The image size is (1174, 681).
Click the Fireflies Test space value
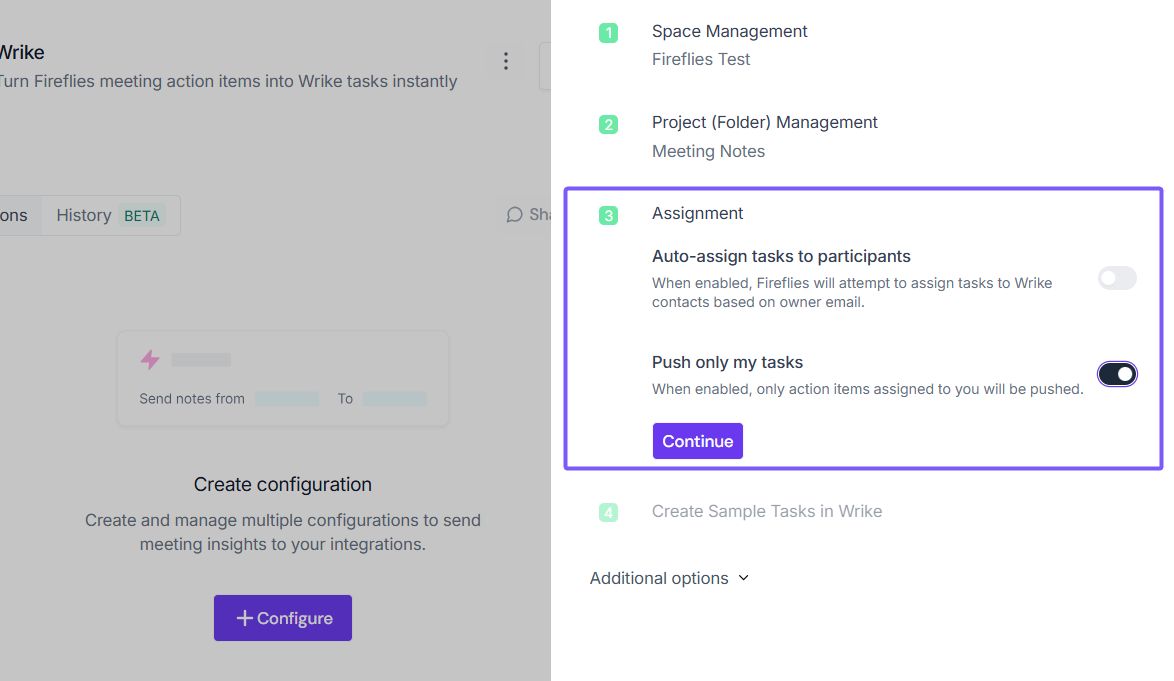point(700,59)
